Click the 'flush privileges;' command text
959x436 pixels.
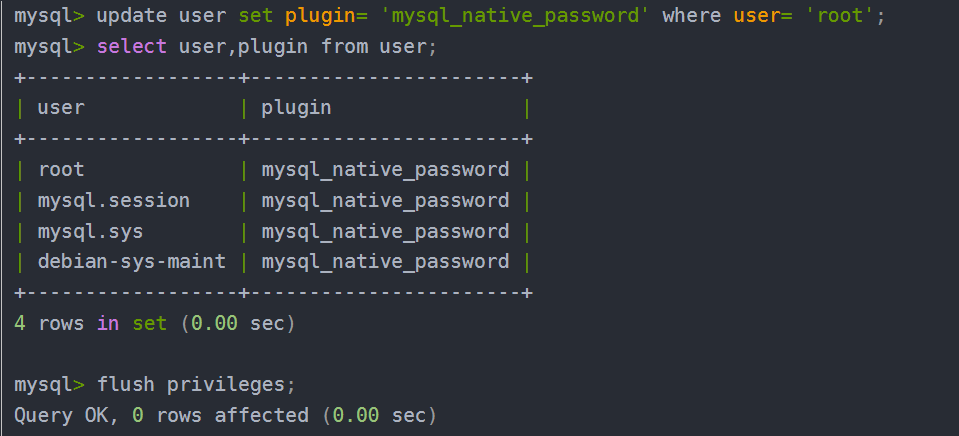click(x=196, y=385)
